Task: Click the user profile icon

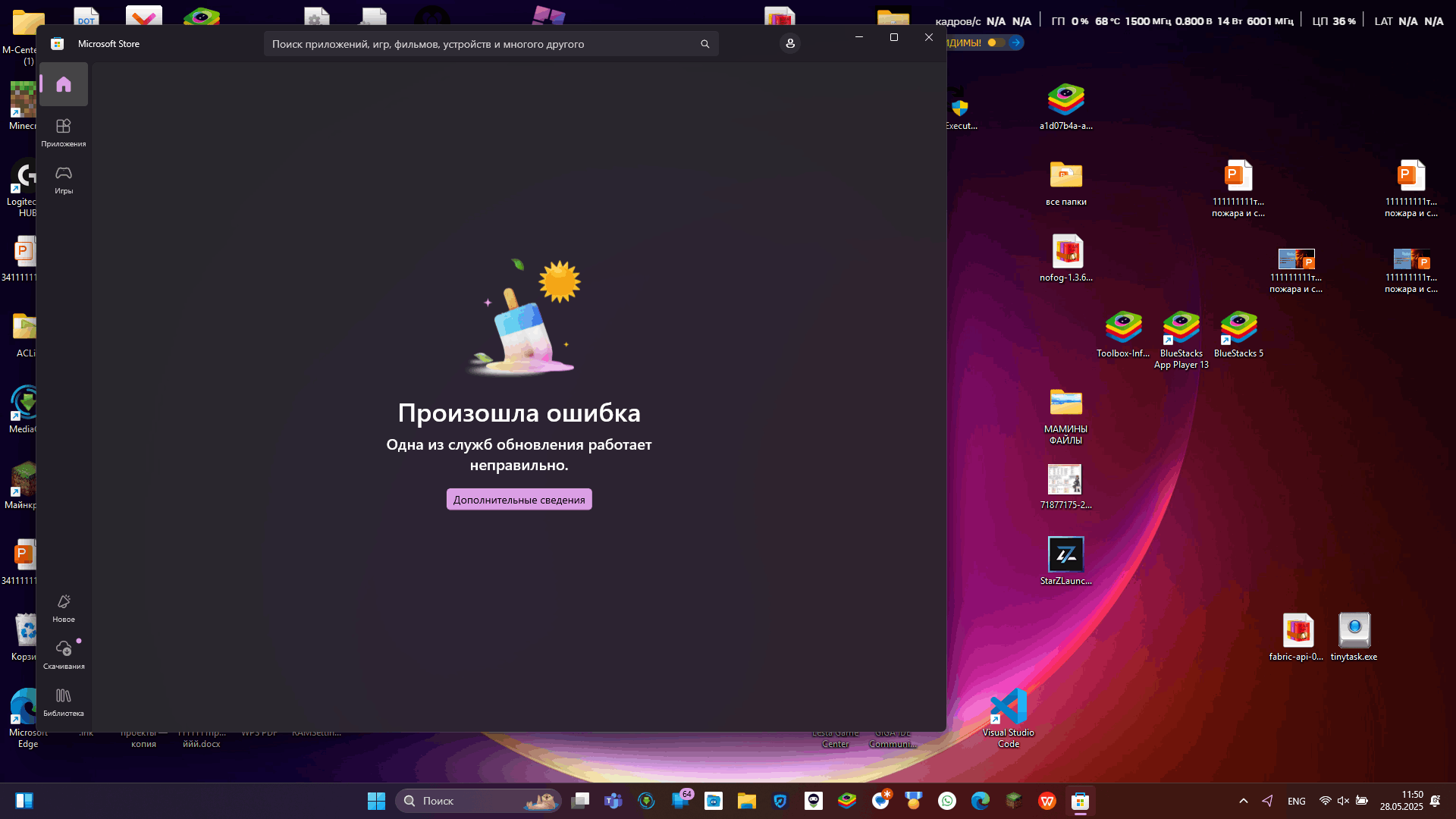Action: [x=790, y=44]
